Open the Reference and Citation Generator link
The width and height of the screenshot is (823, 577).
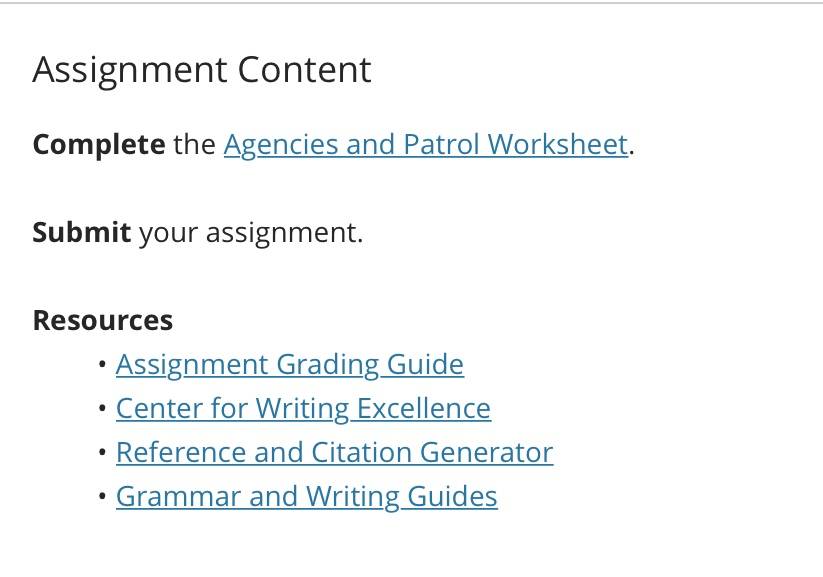pyautogui.click(x=335, y=452)
